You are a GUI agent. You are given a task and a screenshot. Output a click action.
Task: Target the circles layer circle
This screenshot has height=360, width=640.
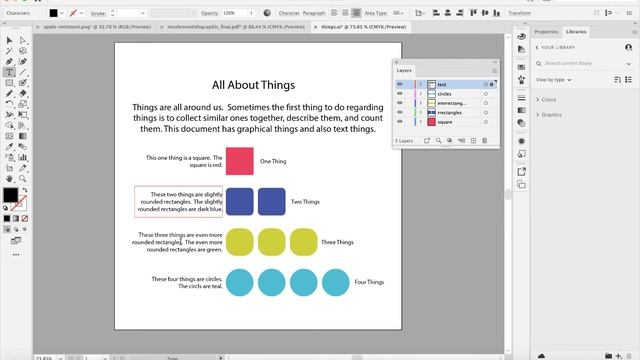[x=486, y=94]
